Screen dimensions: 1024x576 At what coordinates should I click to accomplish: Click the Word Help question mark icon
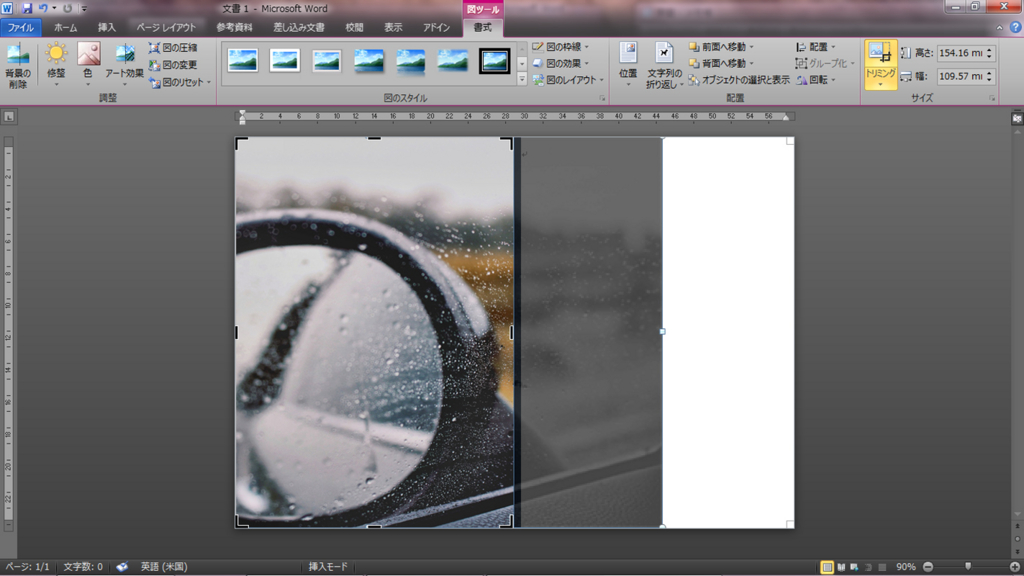1015,27
